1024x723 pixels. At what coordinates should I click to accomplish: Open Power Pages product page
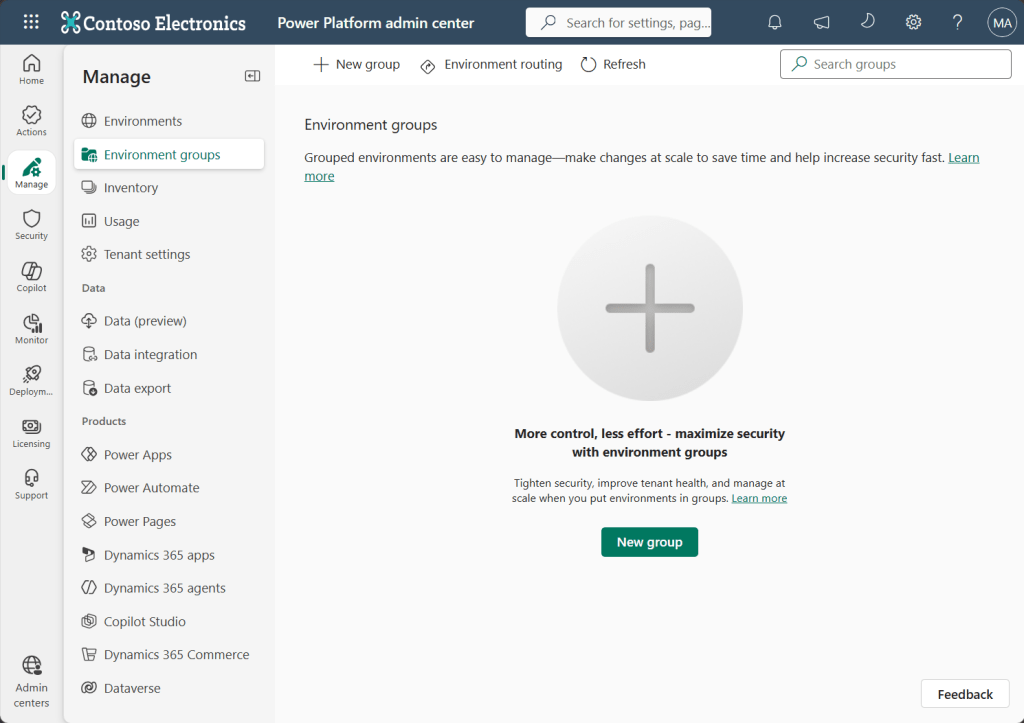tap(169, 521)
